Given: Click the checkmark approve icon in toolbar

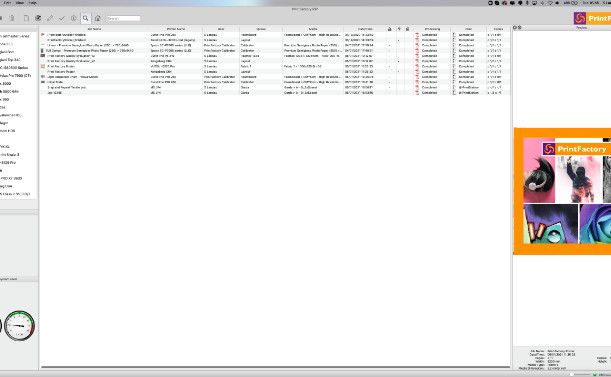Looking at the screenshot, I should coord(62,18).
